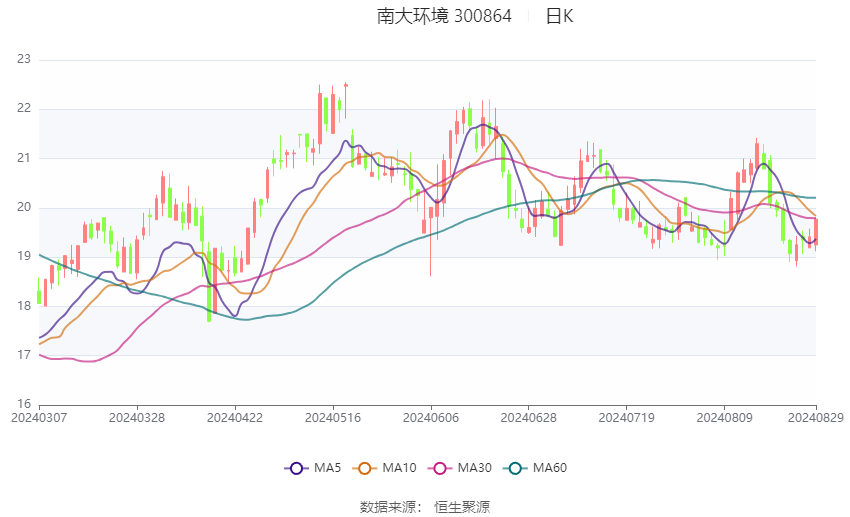Click x-axis date 20240307
850x517 pixels.
click(39, 418)
